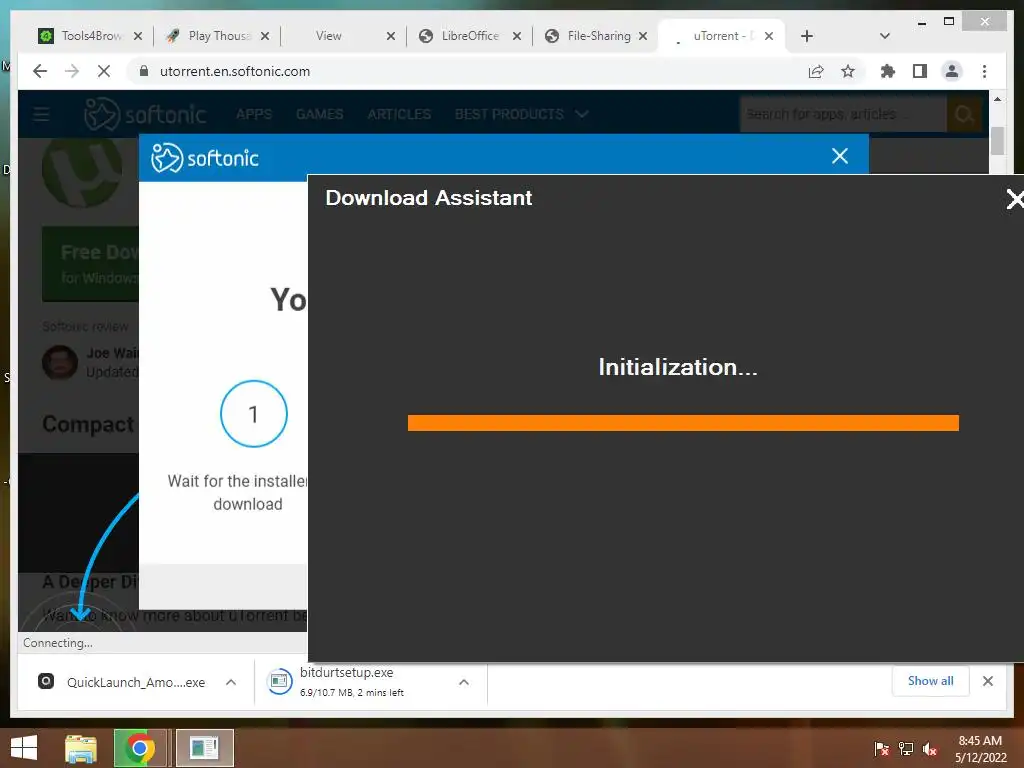The image size is (1024, 768).
Task: Click the Action Center flag tray icon
Action: pyautogui.click(x=881, y=748)
